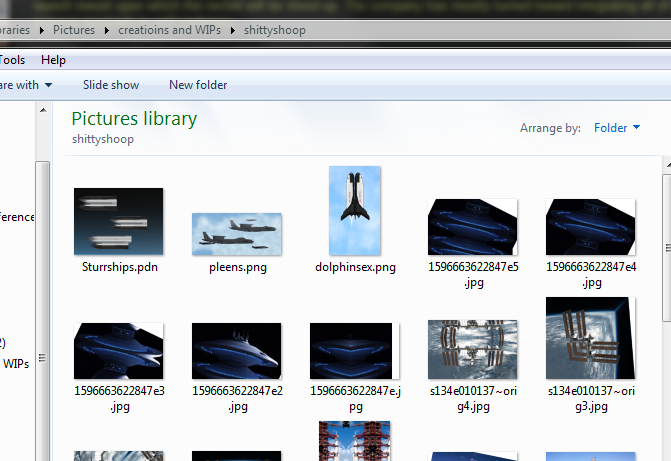Click the file list vertical scrollbar thumb
The image size is (671, 461).
point(667,248)
